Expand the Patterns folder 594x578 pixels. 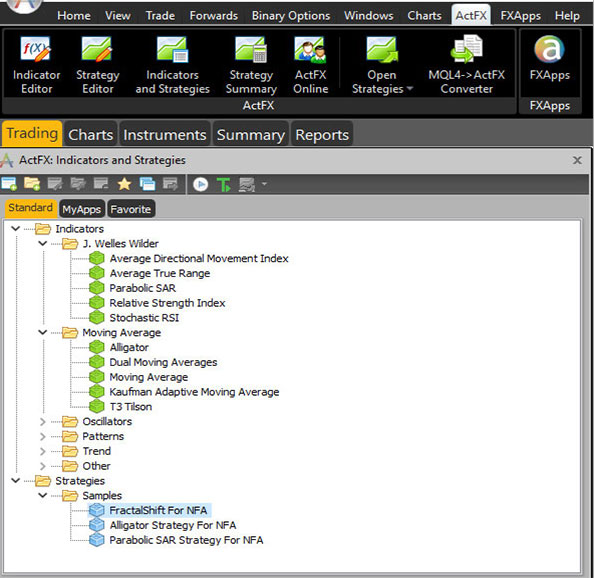[43, 436]
